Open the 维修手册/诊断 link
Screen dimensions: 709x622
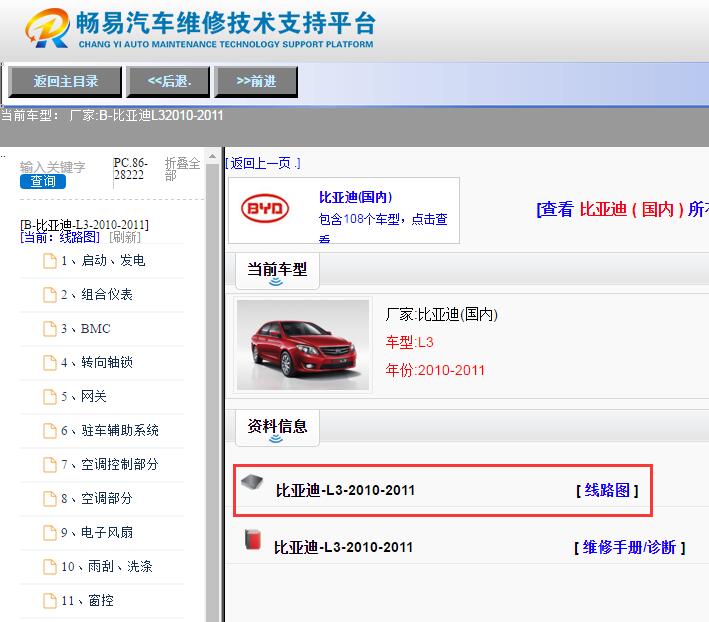[x=629, y=547]
